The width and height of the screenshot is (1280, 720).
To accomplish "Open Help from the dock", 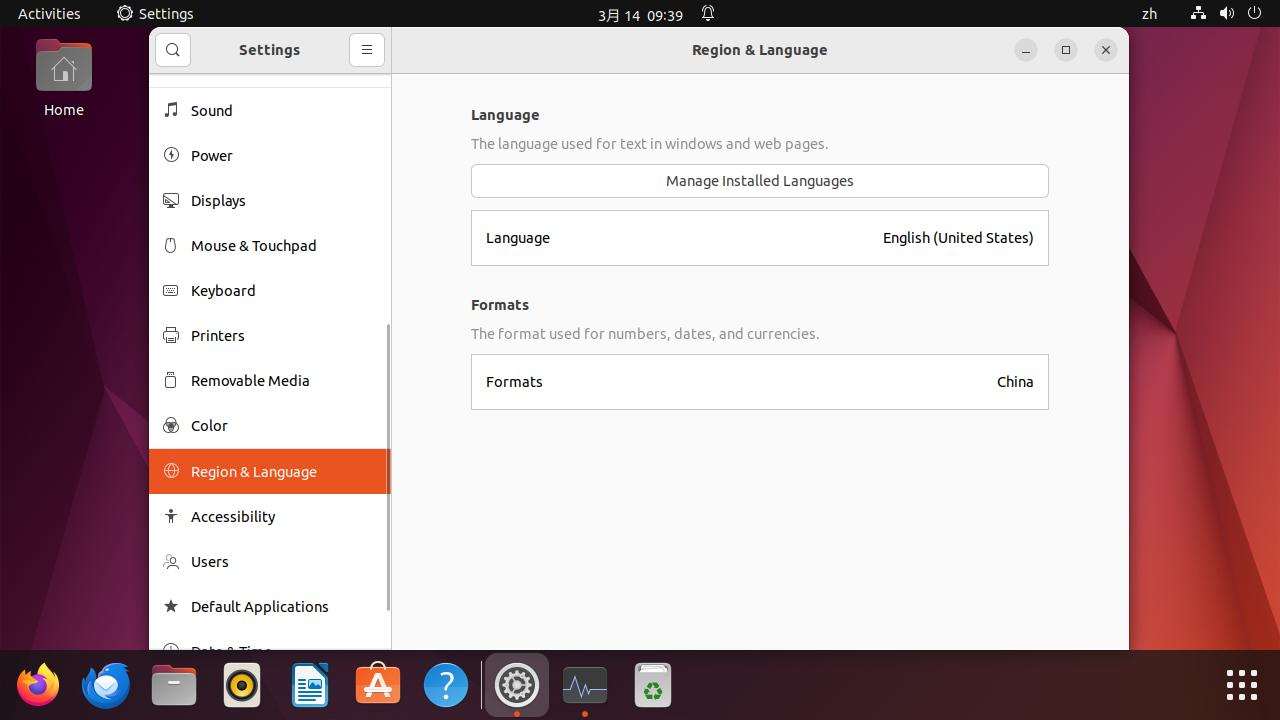I will click(x=446, y=686).
